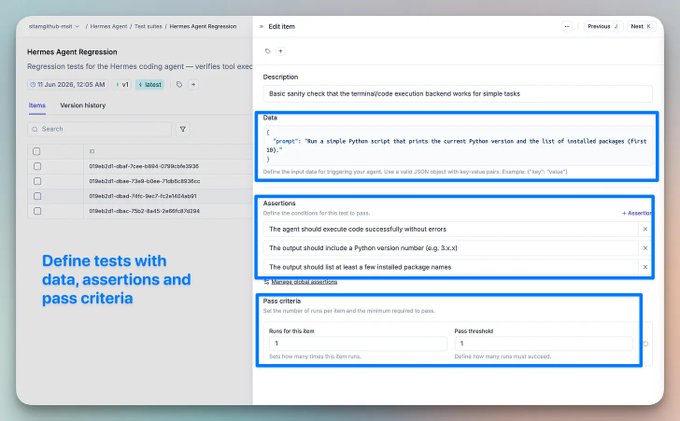Open the Manage global assertions link
The height and width of the screenshot is (421, 680).
pyautogui.click(x=304, y=282)
